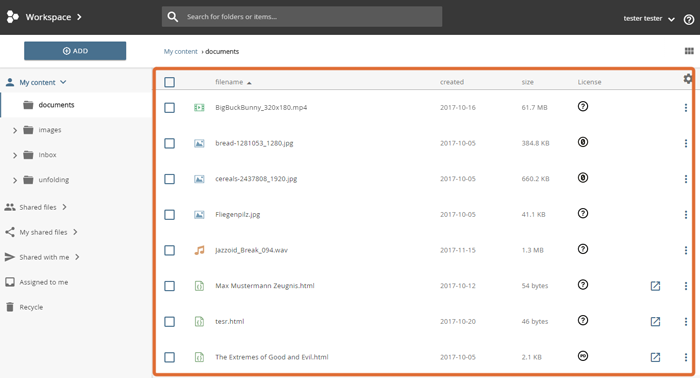Expand My shared files section
This screenshot has height=378, width=700.
75,232
